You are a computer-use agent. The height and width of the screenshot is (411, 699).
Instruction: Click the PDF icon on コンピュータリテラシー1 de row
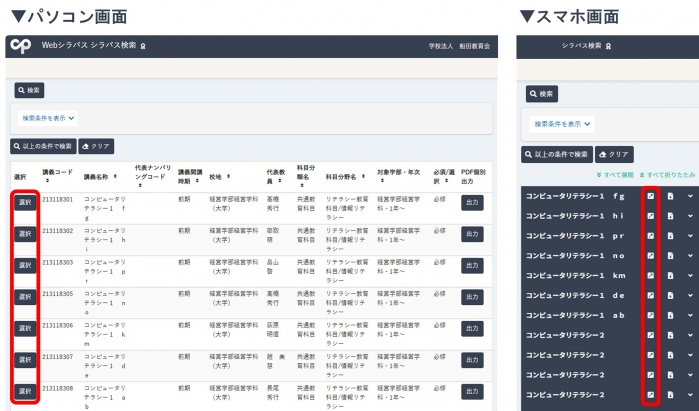(x=670, y=295)
